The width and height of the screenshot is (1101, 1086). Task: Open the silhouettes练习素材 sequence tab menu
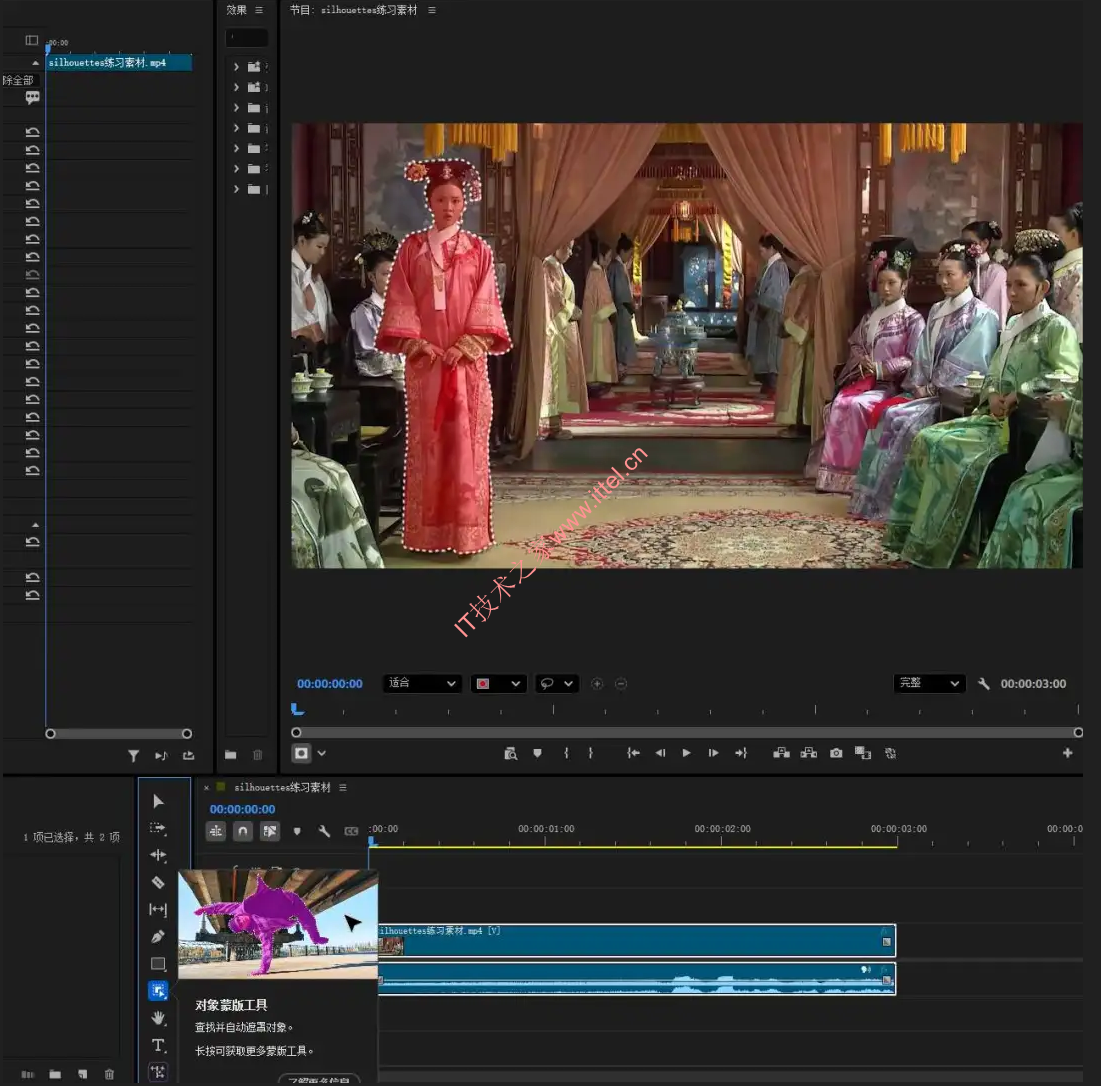click(343, 788)
